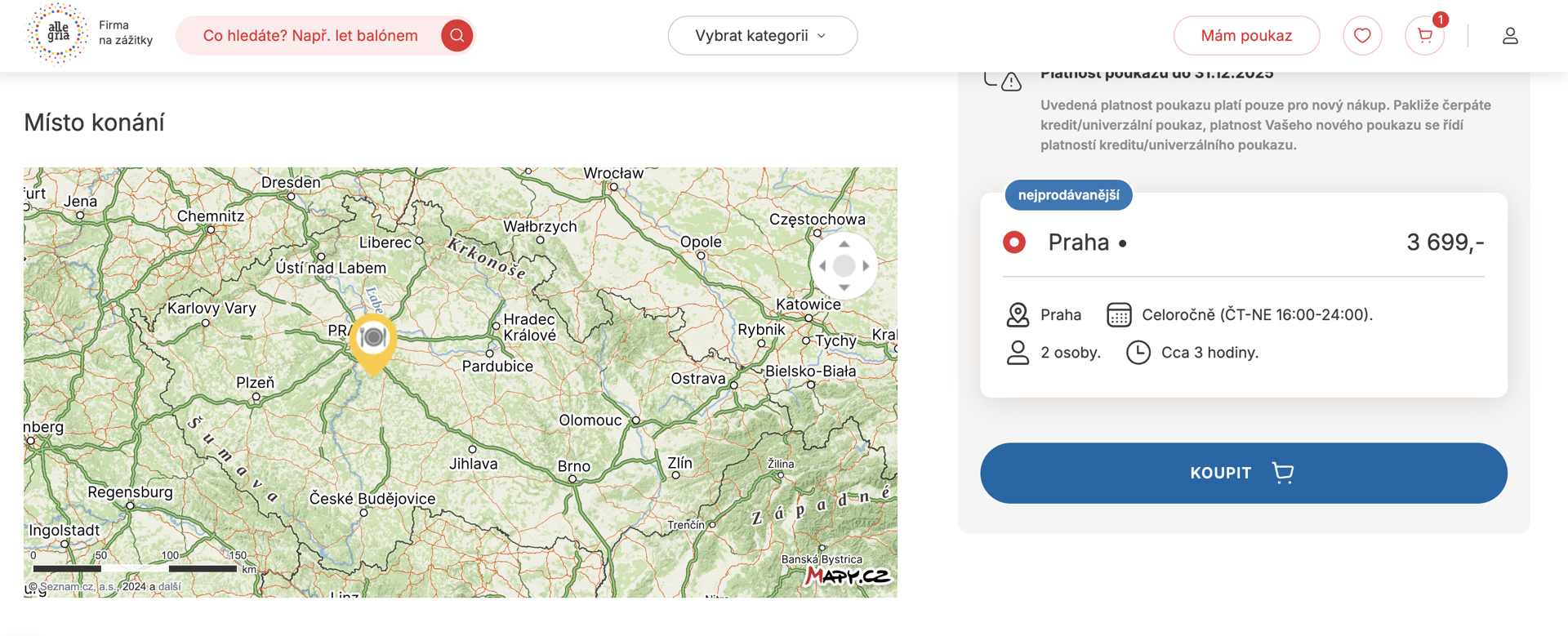Click the 'Hradec Králové' label on map
Viewport: 1568px width, 636px height.
[529, 327]
